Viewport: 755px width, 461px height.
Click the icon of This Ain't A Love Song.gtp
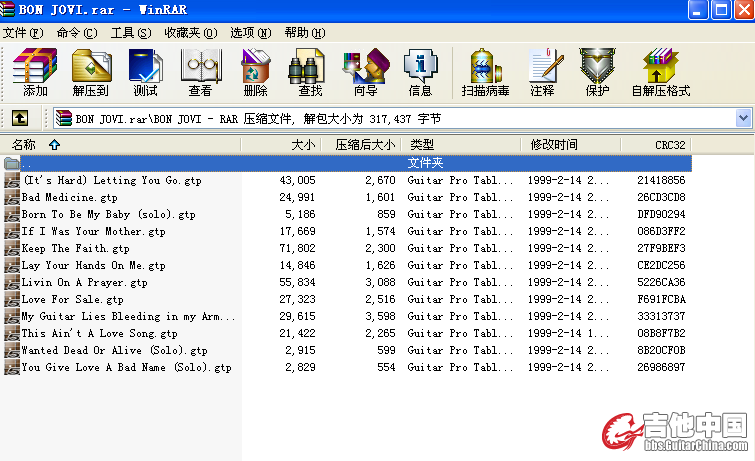pyautogui.click(x=12, y=333)
